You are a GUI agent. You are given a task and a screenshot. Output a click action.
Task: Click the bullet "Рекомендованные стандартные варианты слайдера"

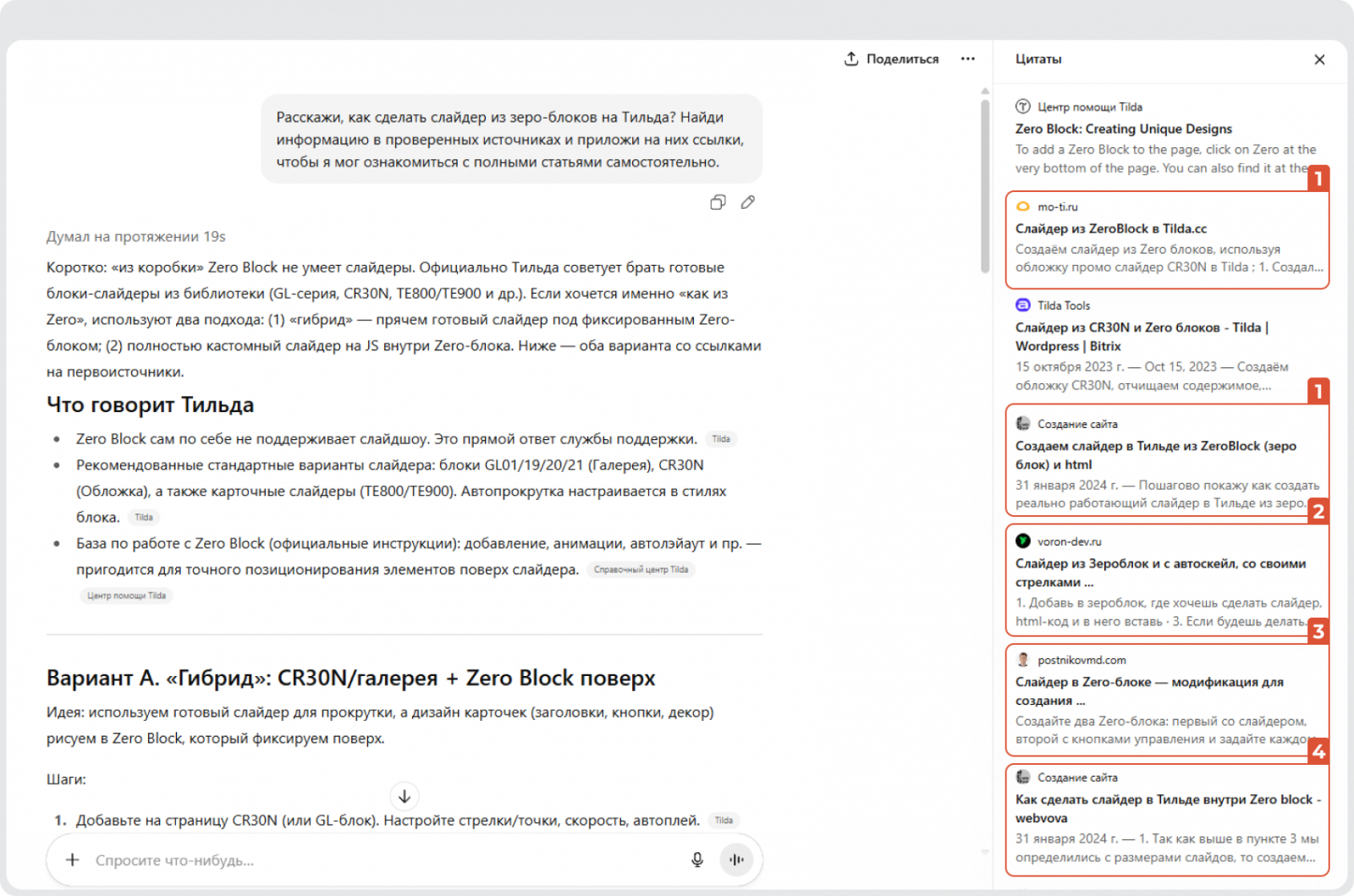pyautogui.click(x=401, y=491)
